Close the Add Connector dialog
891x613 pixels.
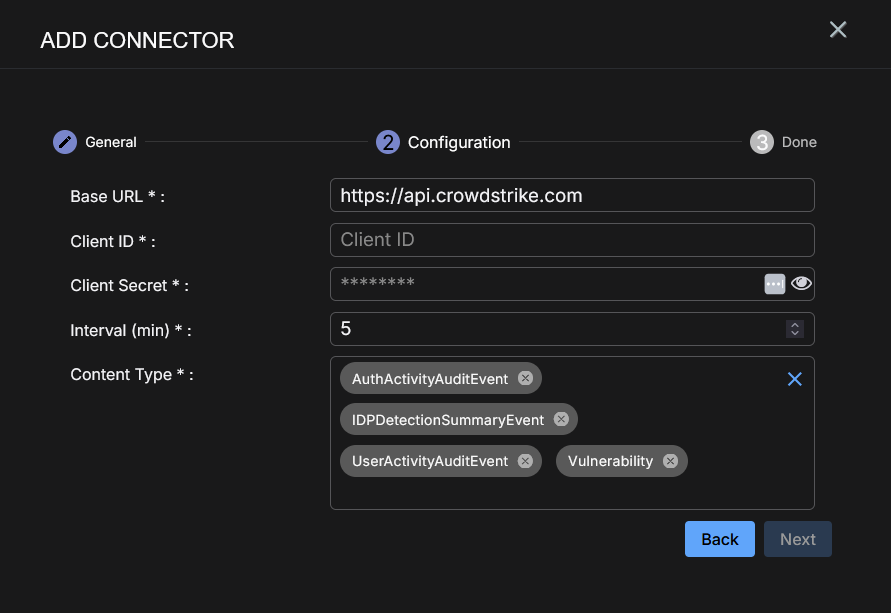tap(838, 30)
